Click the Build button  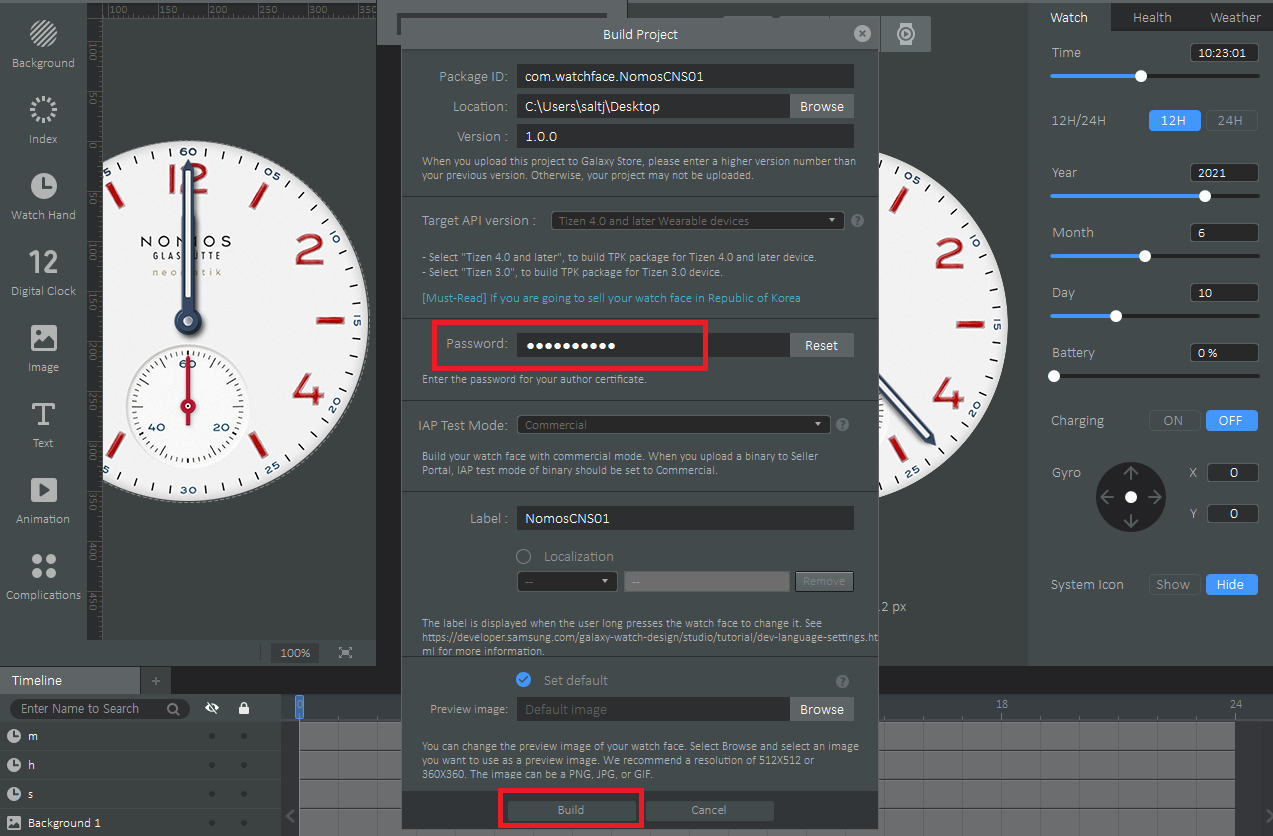click(570, 810)
